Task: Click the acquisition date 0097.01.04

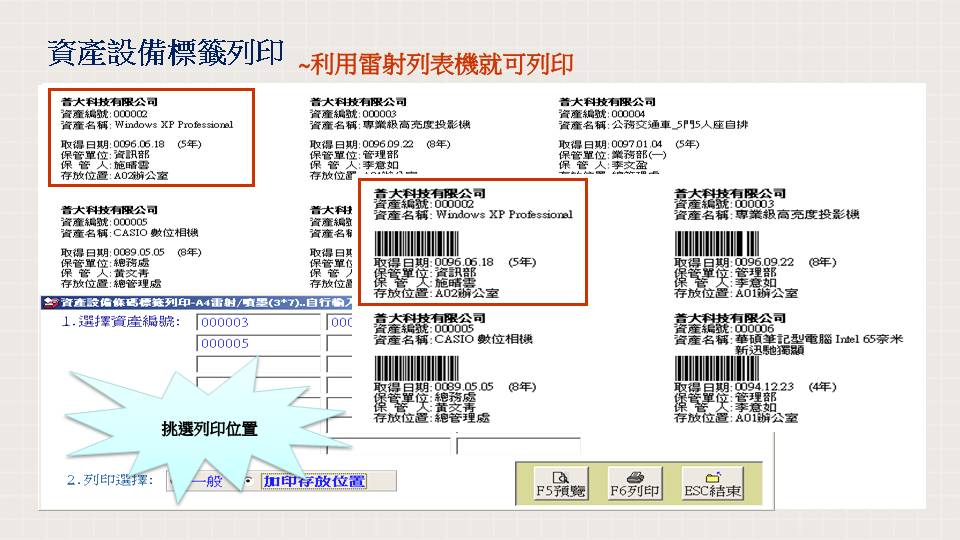Action: (x=637, y=144)
